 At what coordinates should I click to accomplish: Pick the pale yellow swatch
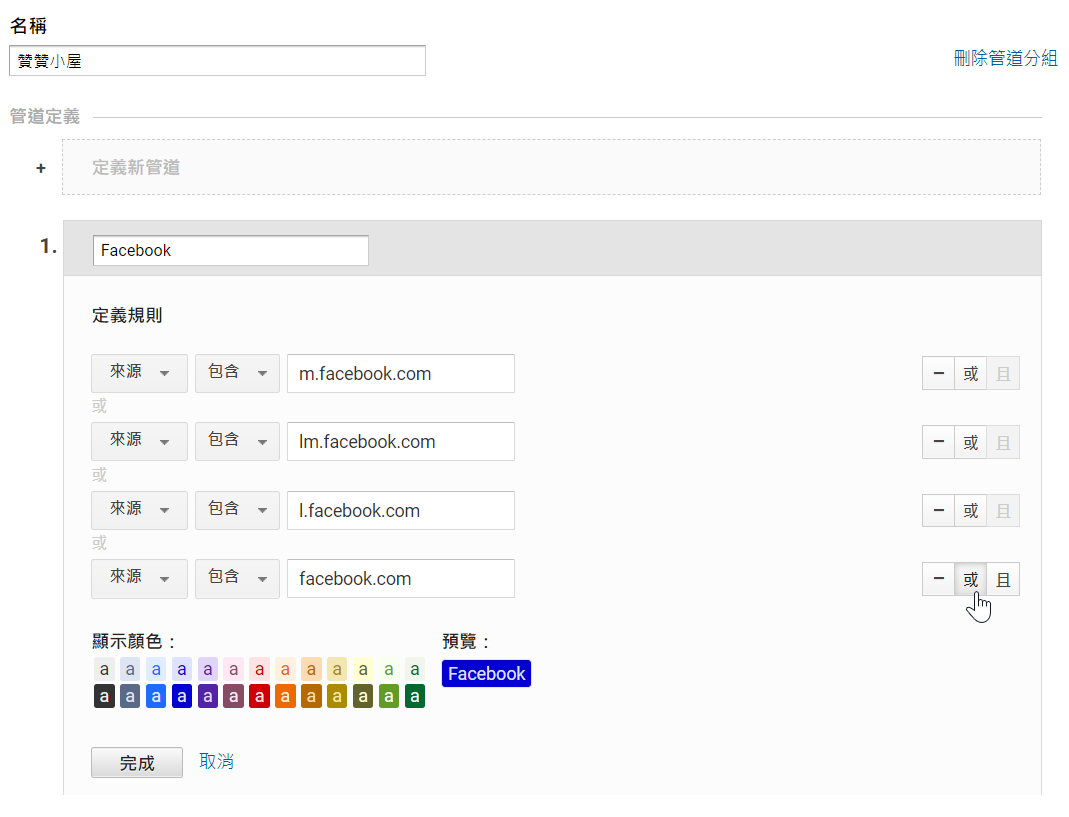point(363,669)
